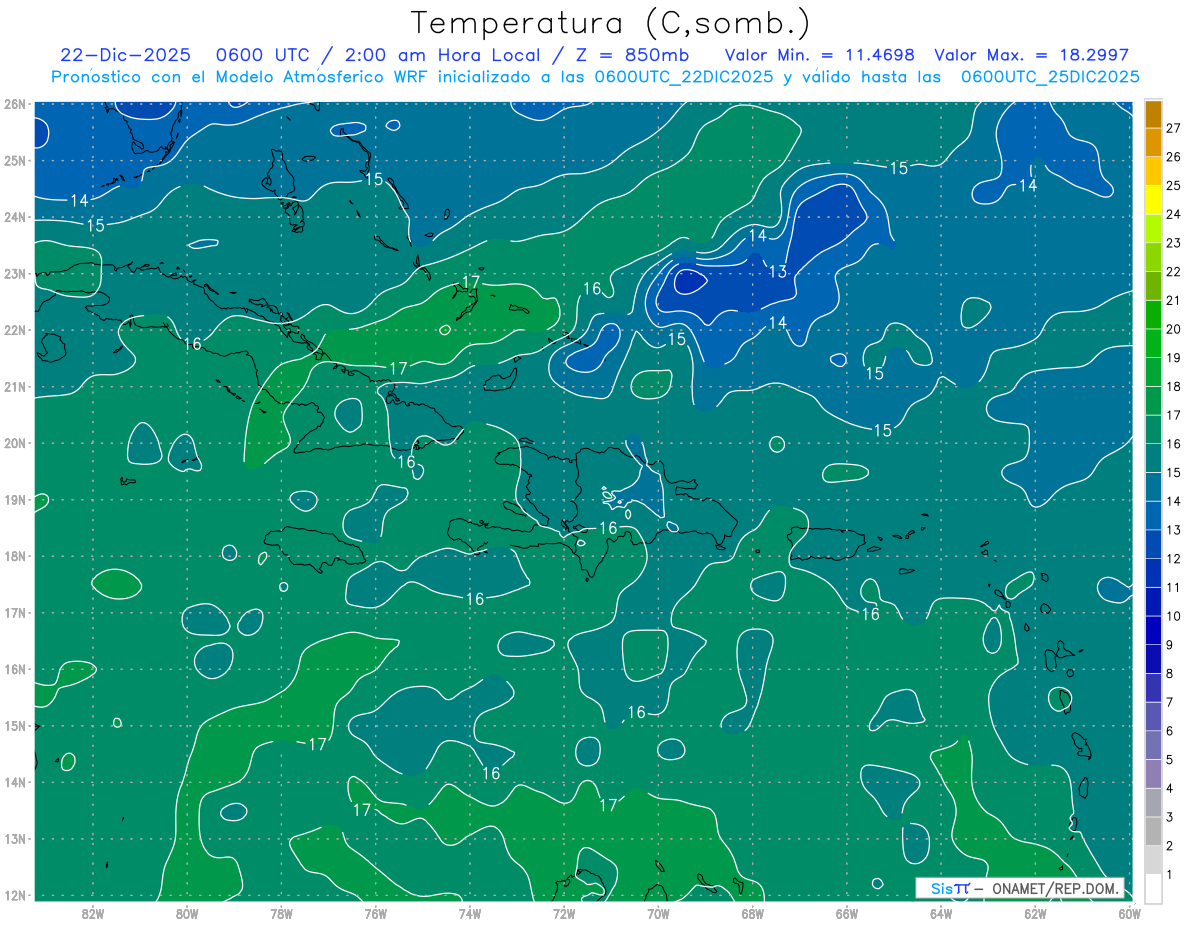Click the "27" color scale label
Viewport: 1200px width, 927px height.
1174,127
